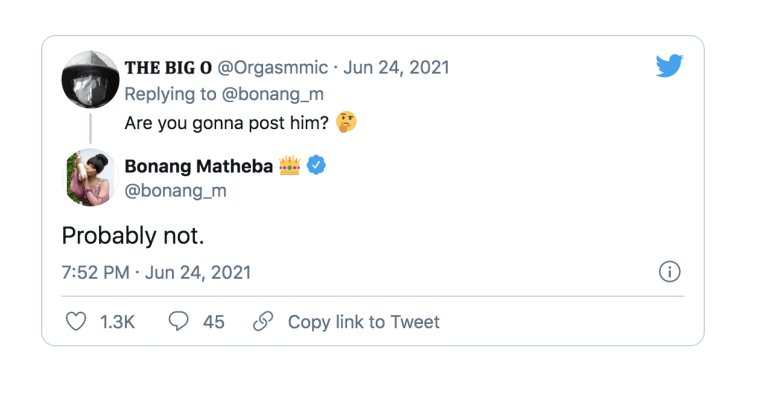Open the @bonang_m handle under name
Viewport: 770px width, 397px height.
[x=176, y=190]
